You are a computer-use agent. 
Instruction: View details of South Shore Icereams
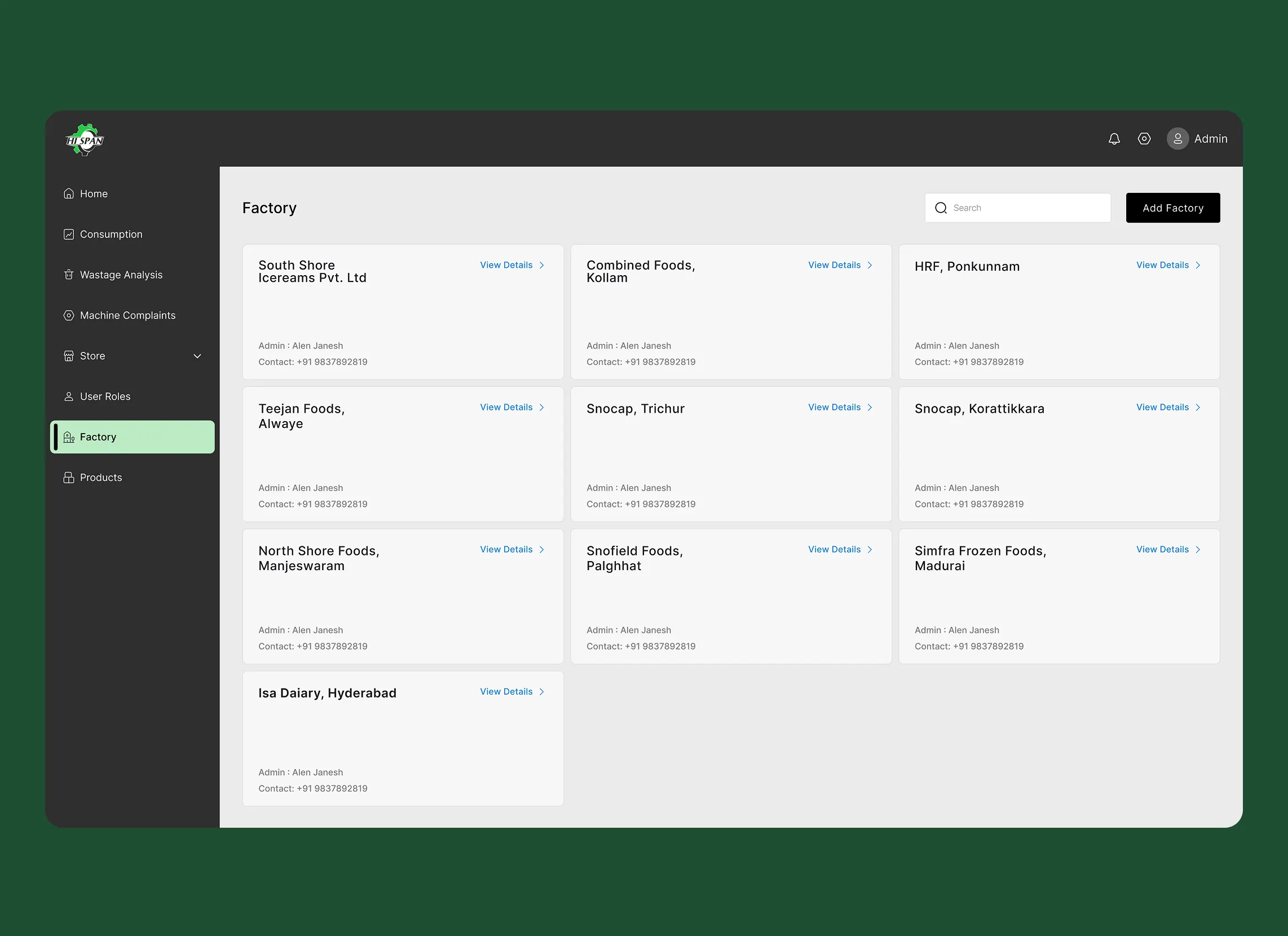(x=506, y=265)
